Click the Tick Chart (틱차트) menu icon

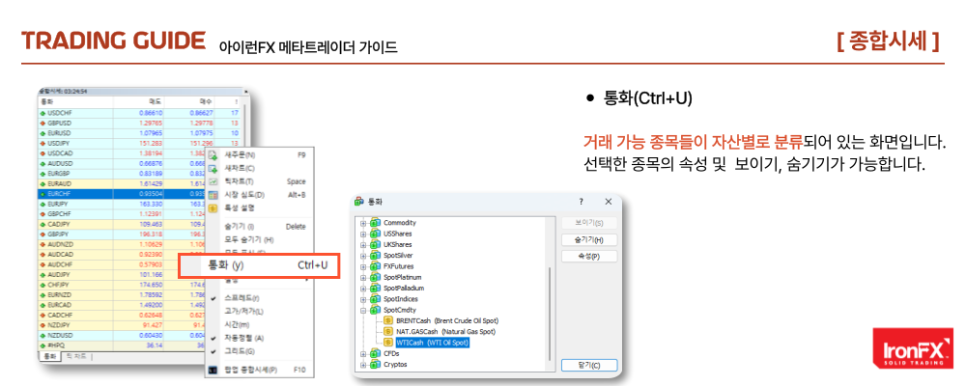point(213,182)
